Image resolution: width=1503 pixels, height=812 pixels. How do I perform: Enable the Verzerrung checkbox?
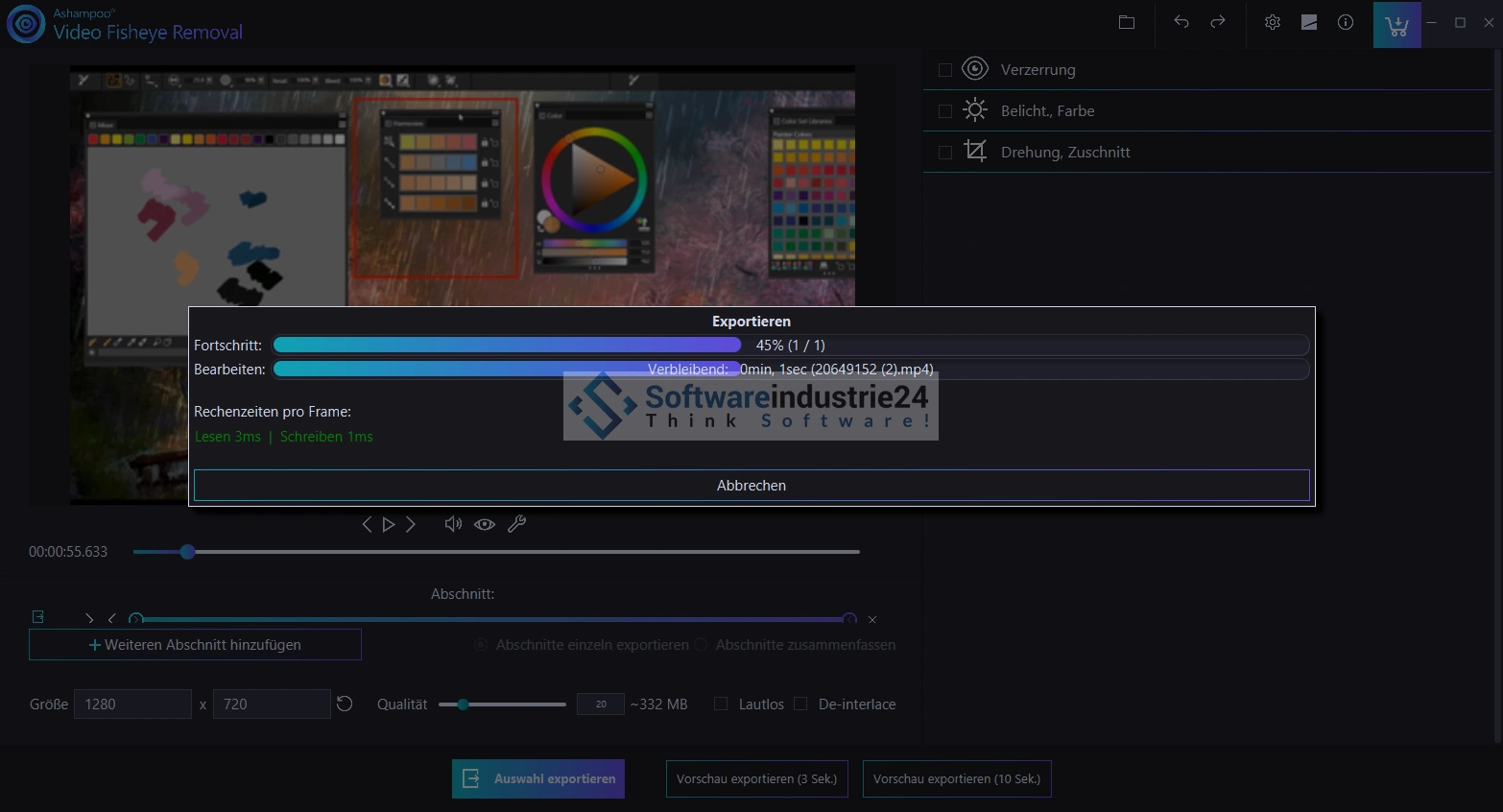click(945, 70)
